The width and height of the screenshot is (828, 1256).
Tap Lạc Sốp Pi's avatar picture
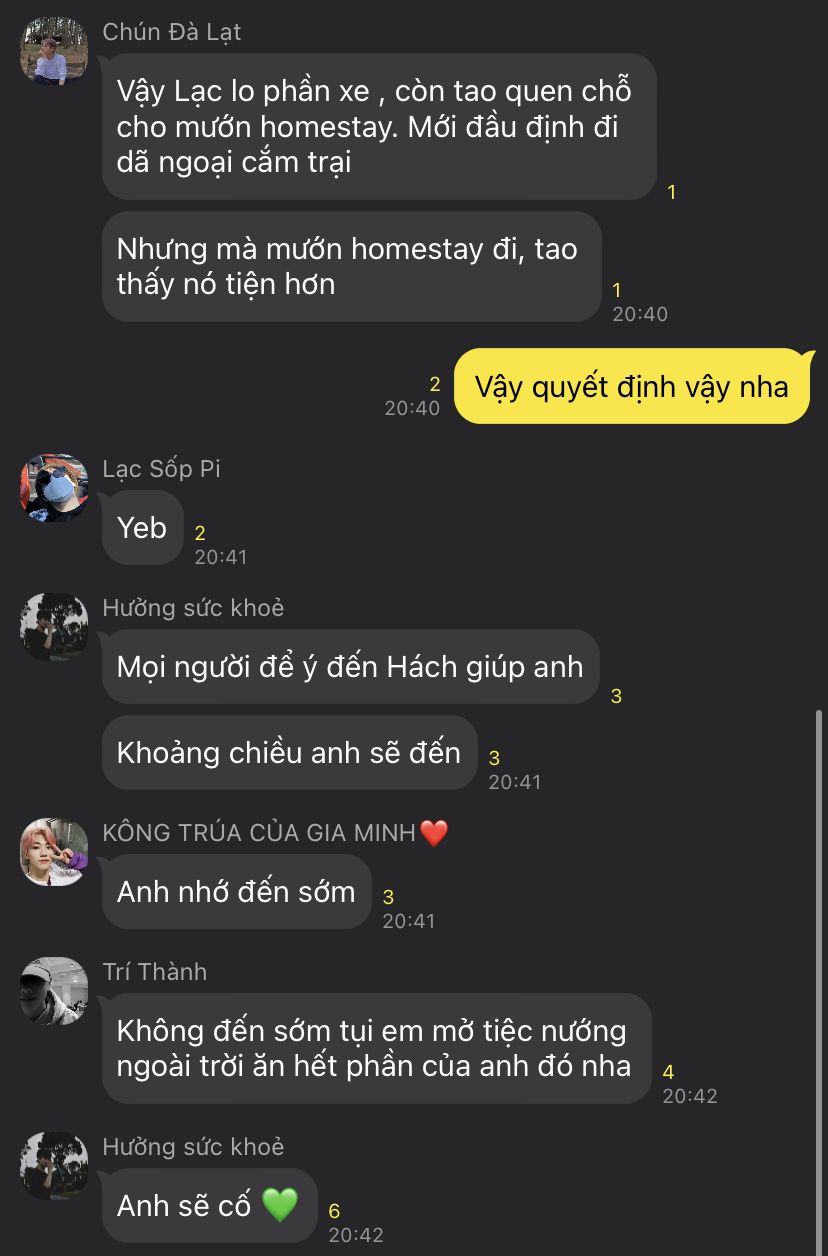[54, 488]
